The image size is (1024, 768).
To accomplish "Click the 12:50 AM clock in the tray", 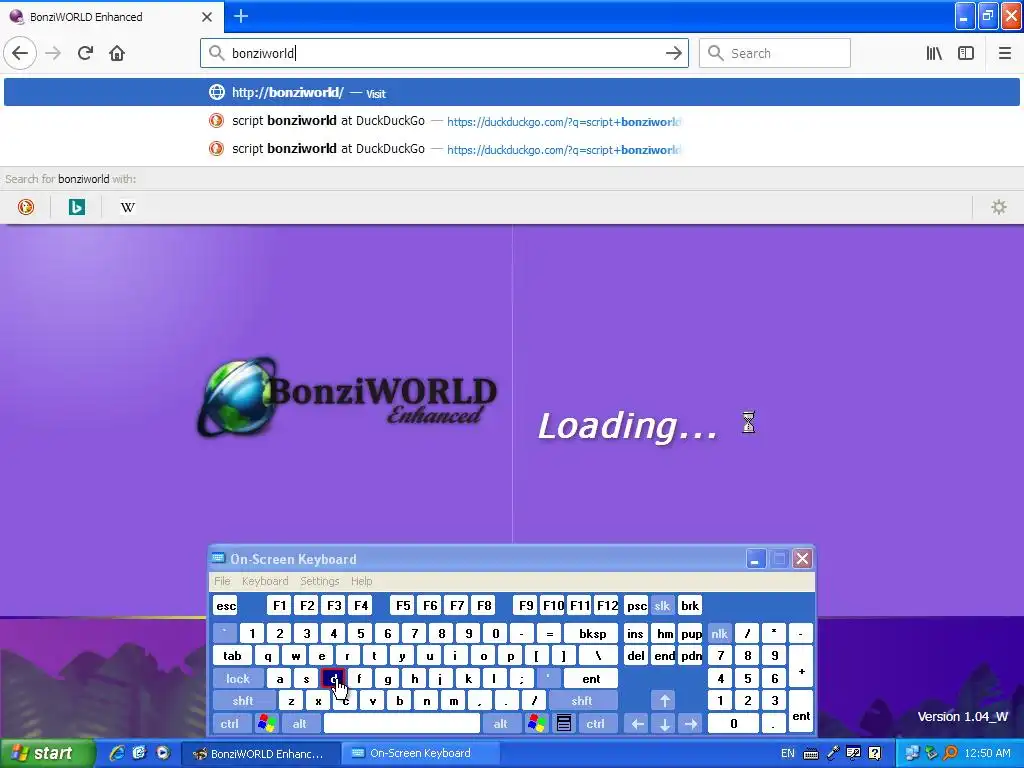I will 987,753.
